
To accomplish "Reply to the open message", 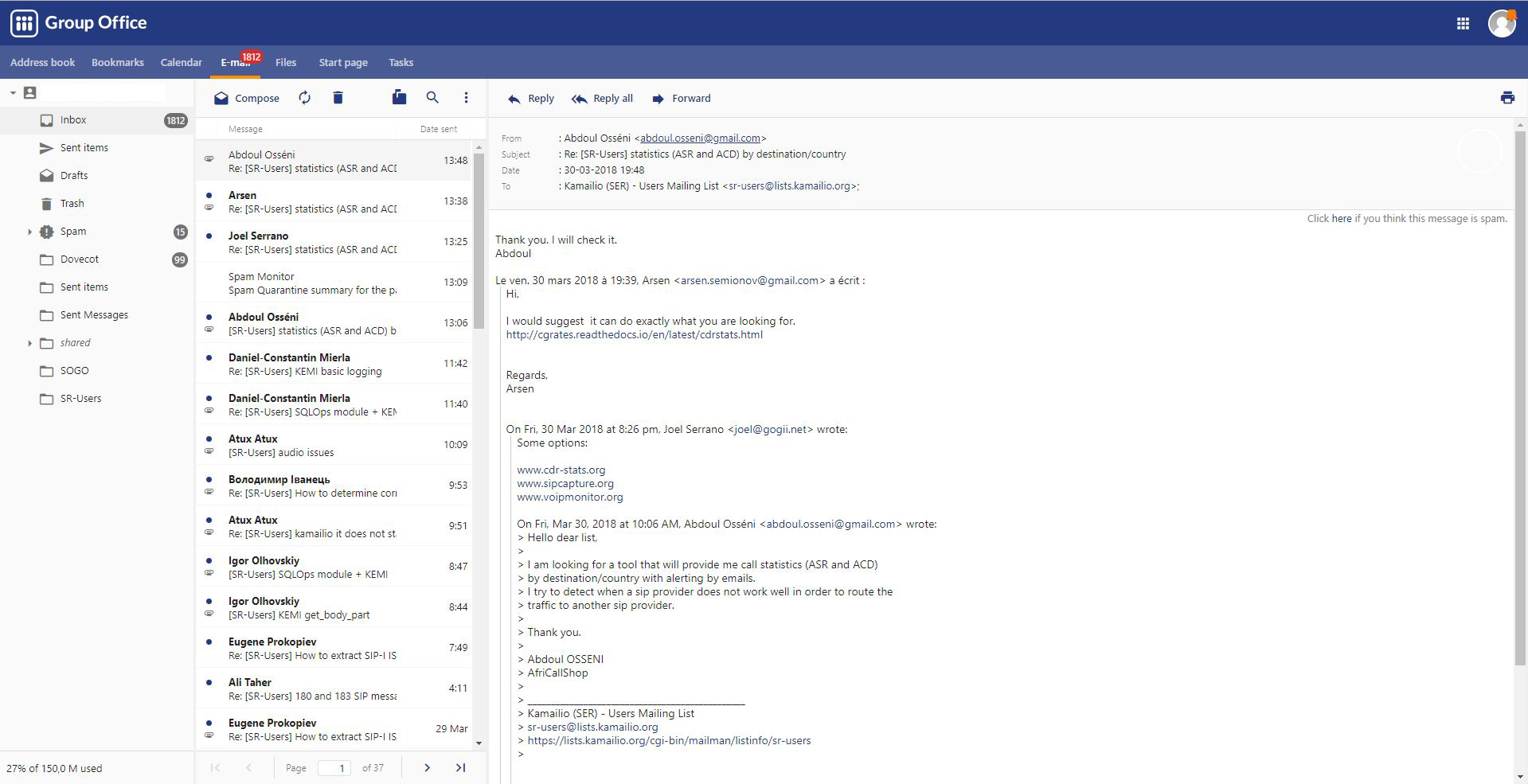I will pos(530,99).
